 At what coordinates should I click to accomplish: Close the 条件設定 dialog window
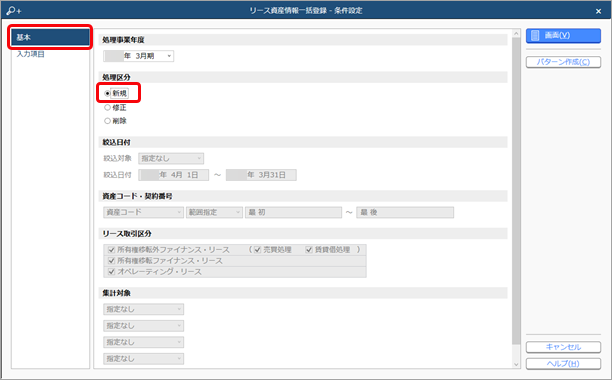click(598, 11)
